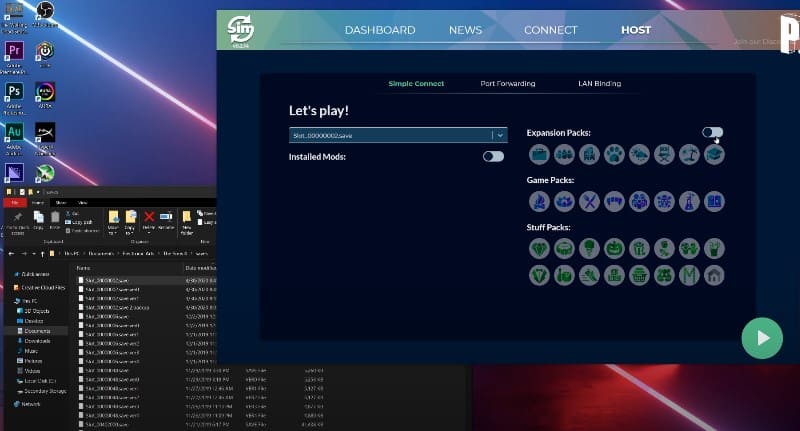Open Adobe Photoshop desktop shortcut

pyautogui.click(x=15, y=92)
